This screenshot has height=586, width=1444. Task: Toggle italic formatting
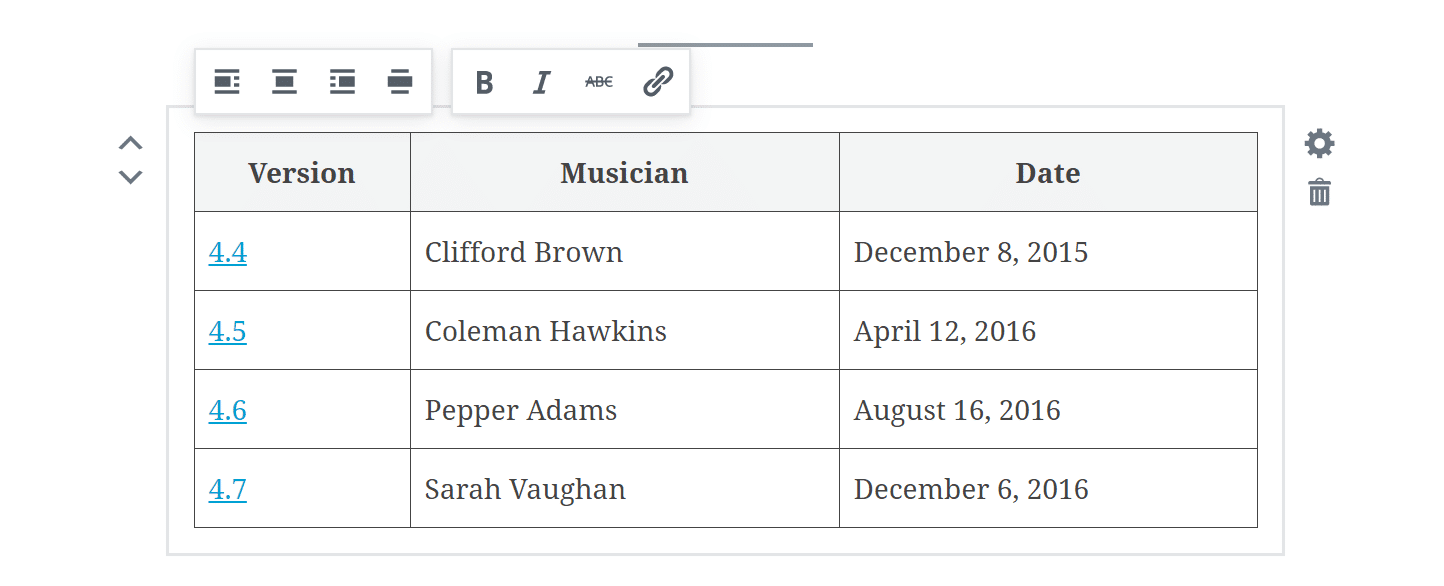click(x=541, y=82)
